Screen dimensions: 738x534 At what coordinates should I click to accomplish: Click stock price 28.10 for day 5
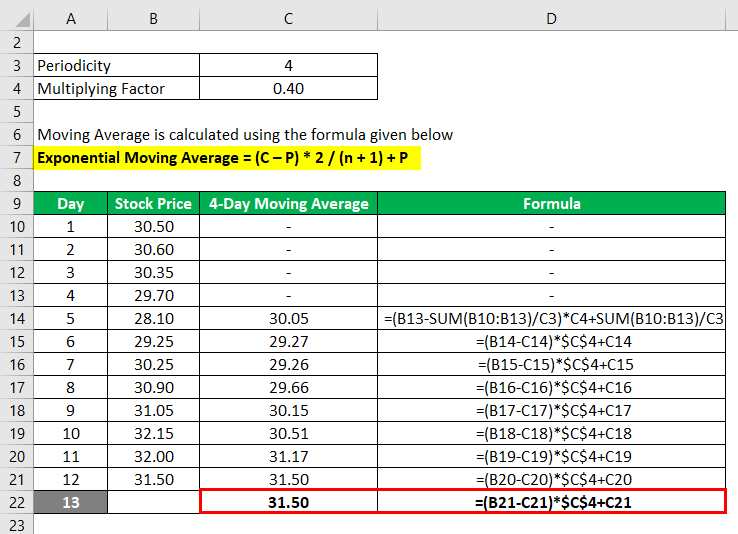pos(153,319)
